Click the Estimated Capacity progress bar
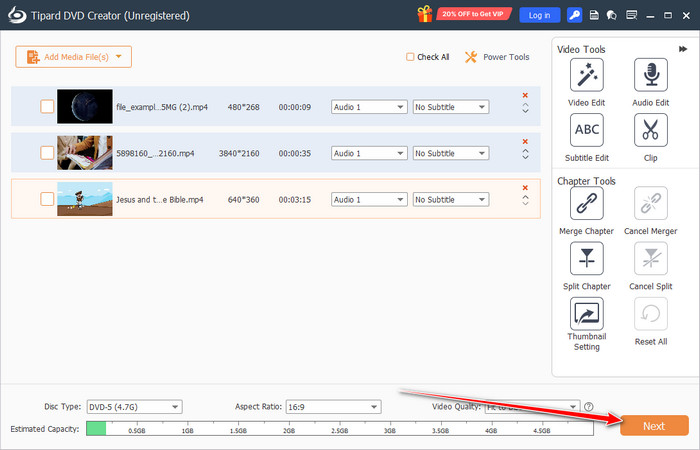The image size is (700, 450). click(340, 428)
